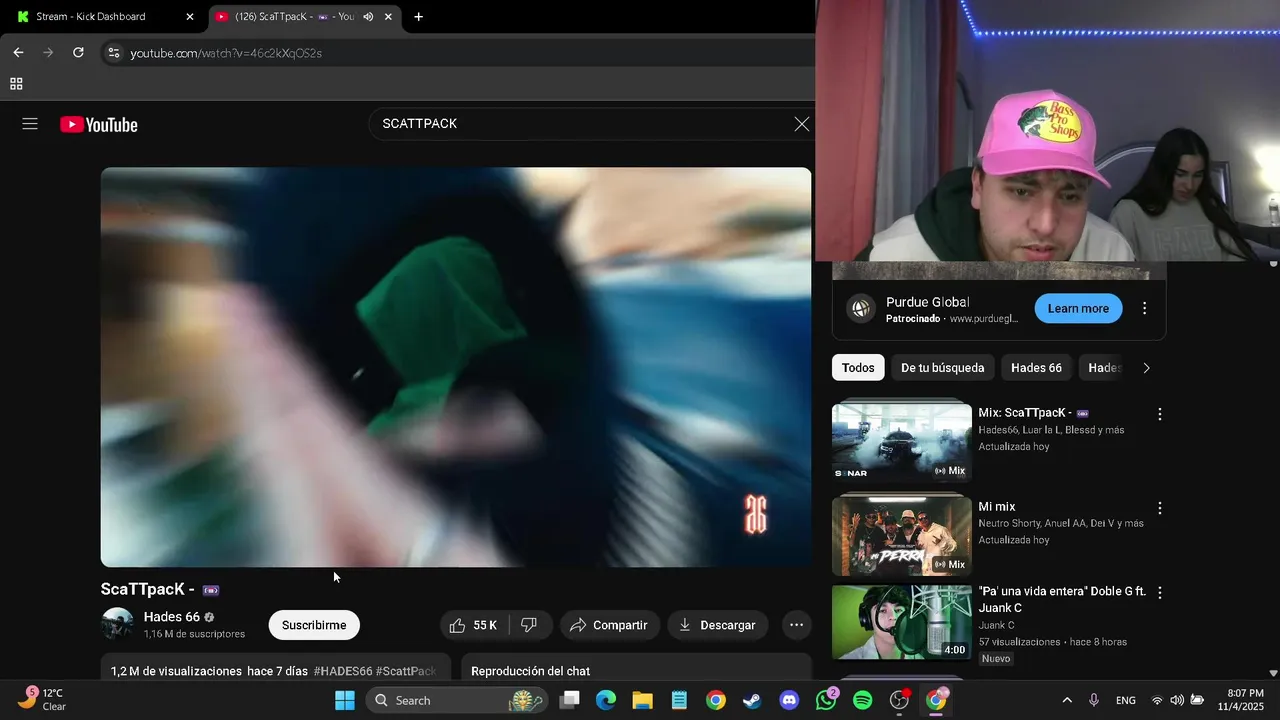Show more filter chips with arrow

tap(1146, 368)
